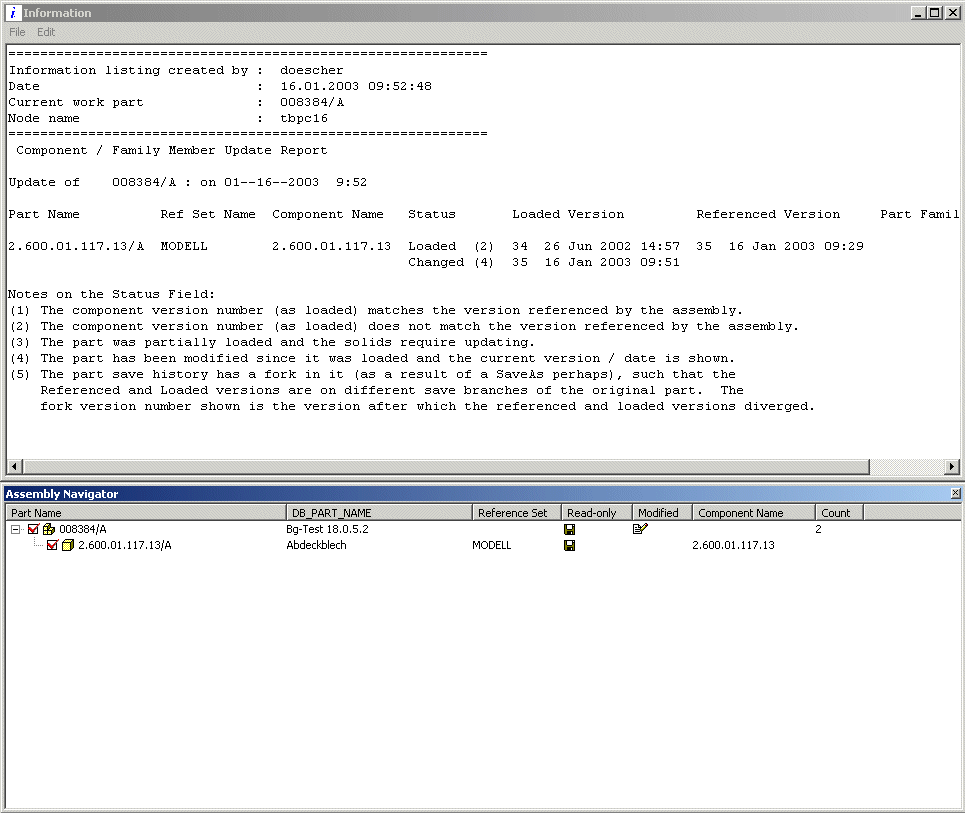Close the Assembly Navigator panel
The image size is (965, 813).
[x=955, y=494]
